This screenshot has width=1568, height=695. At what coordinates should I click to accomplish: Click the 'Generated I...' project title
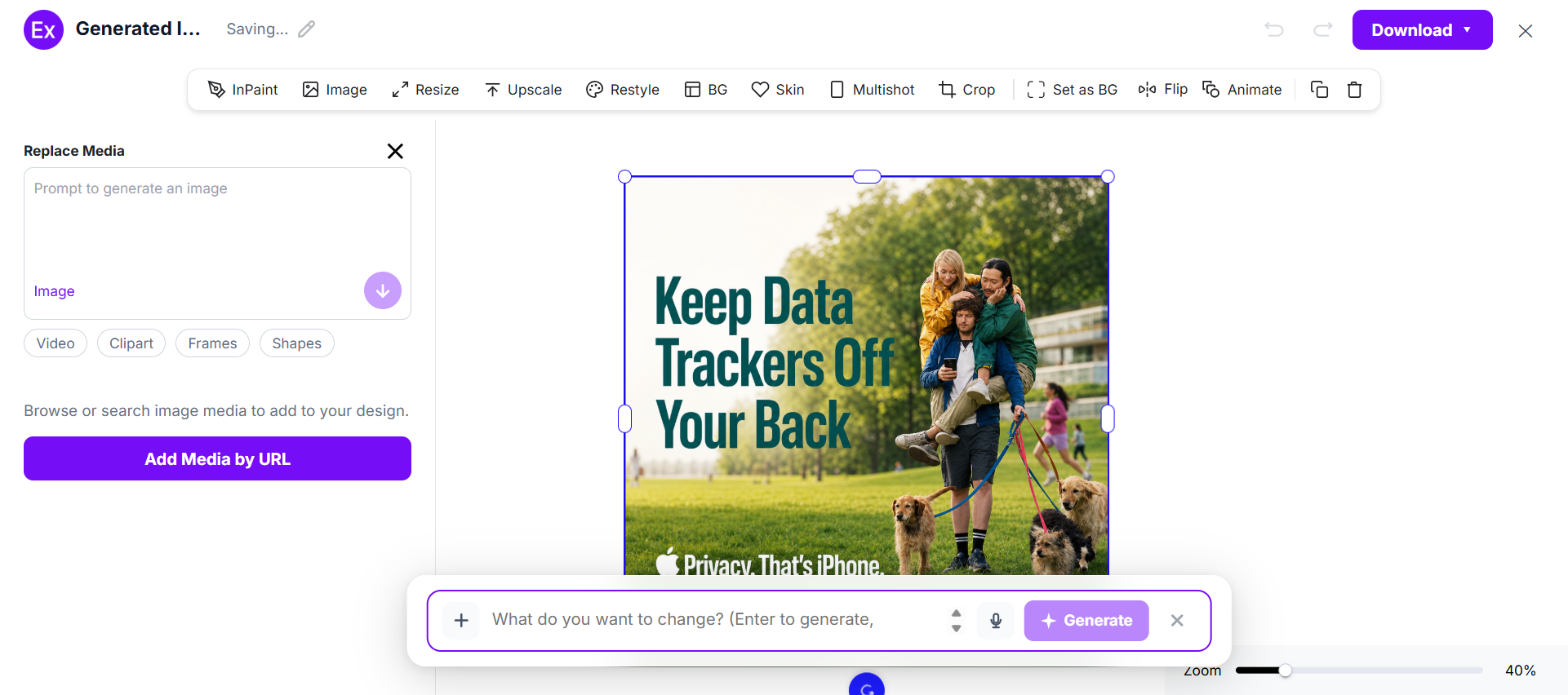pyautogui.click(x=138, y=29)
